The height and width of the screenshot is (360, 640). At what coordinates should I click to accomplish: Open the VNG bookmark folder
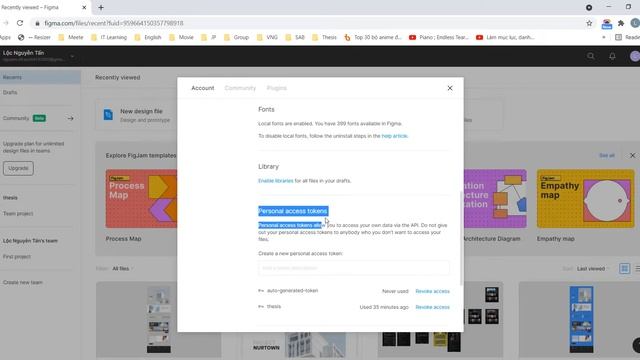[x=267, y=37]
